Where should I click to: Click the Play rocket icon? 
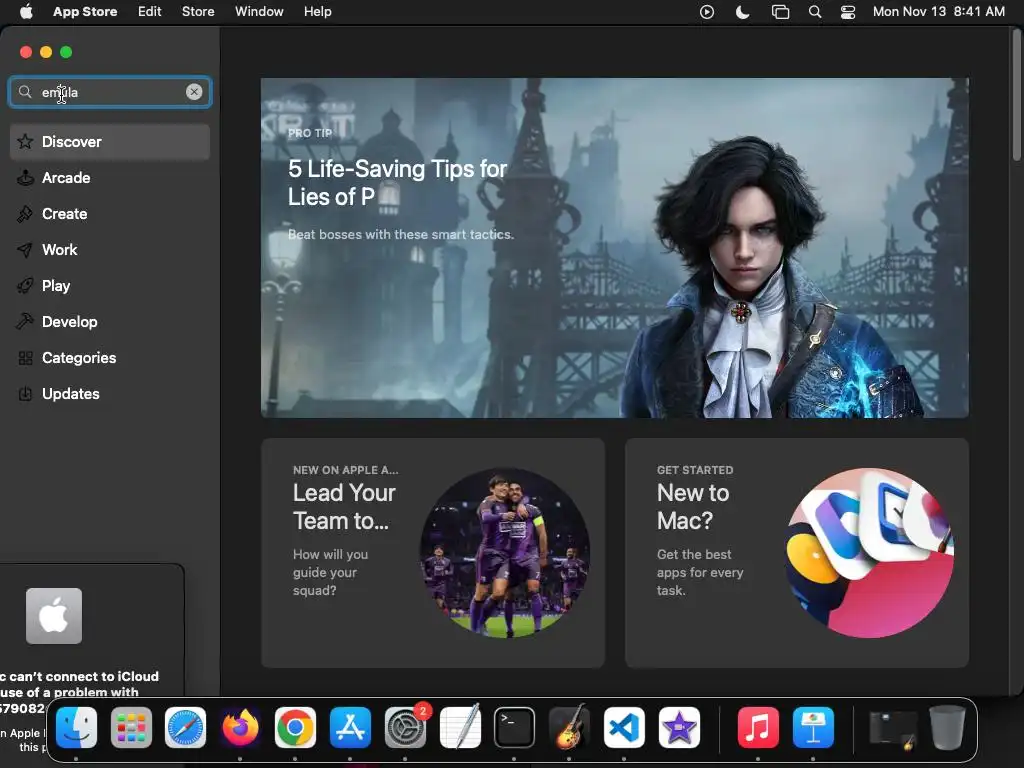click(x=25, y=285)
